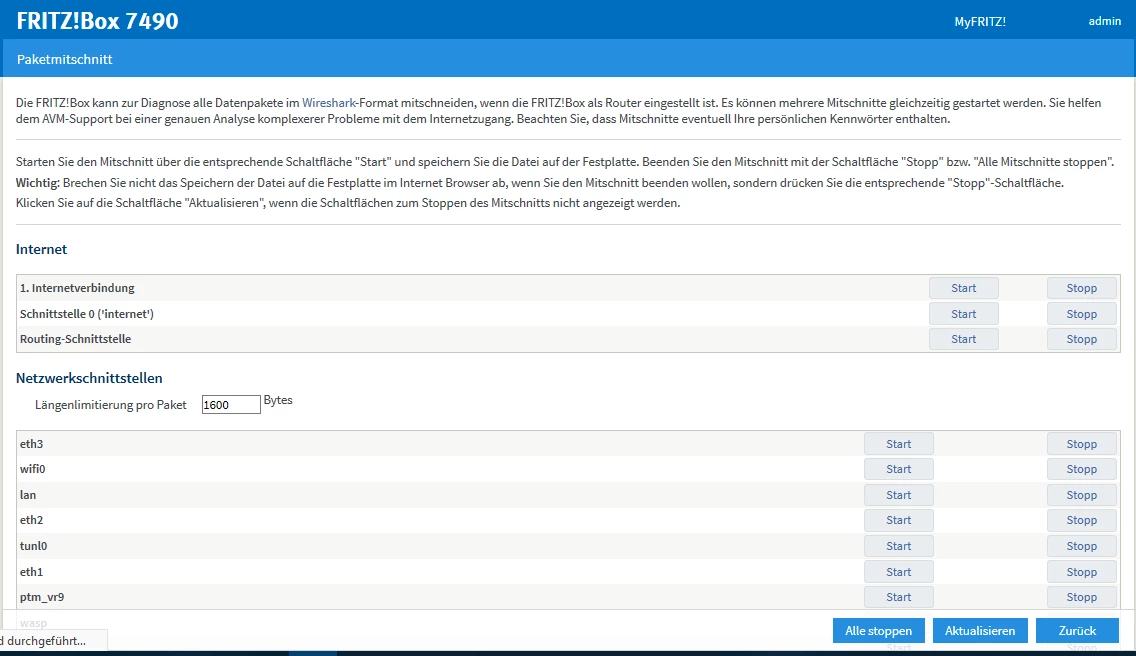Image resolution: width=1136 pixels, height=656 pixels.
Task: Select the tunl0 interface label
Action: pos(33,546)
